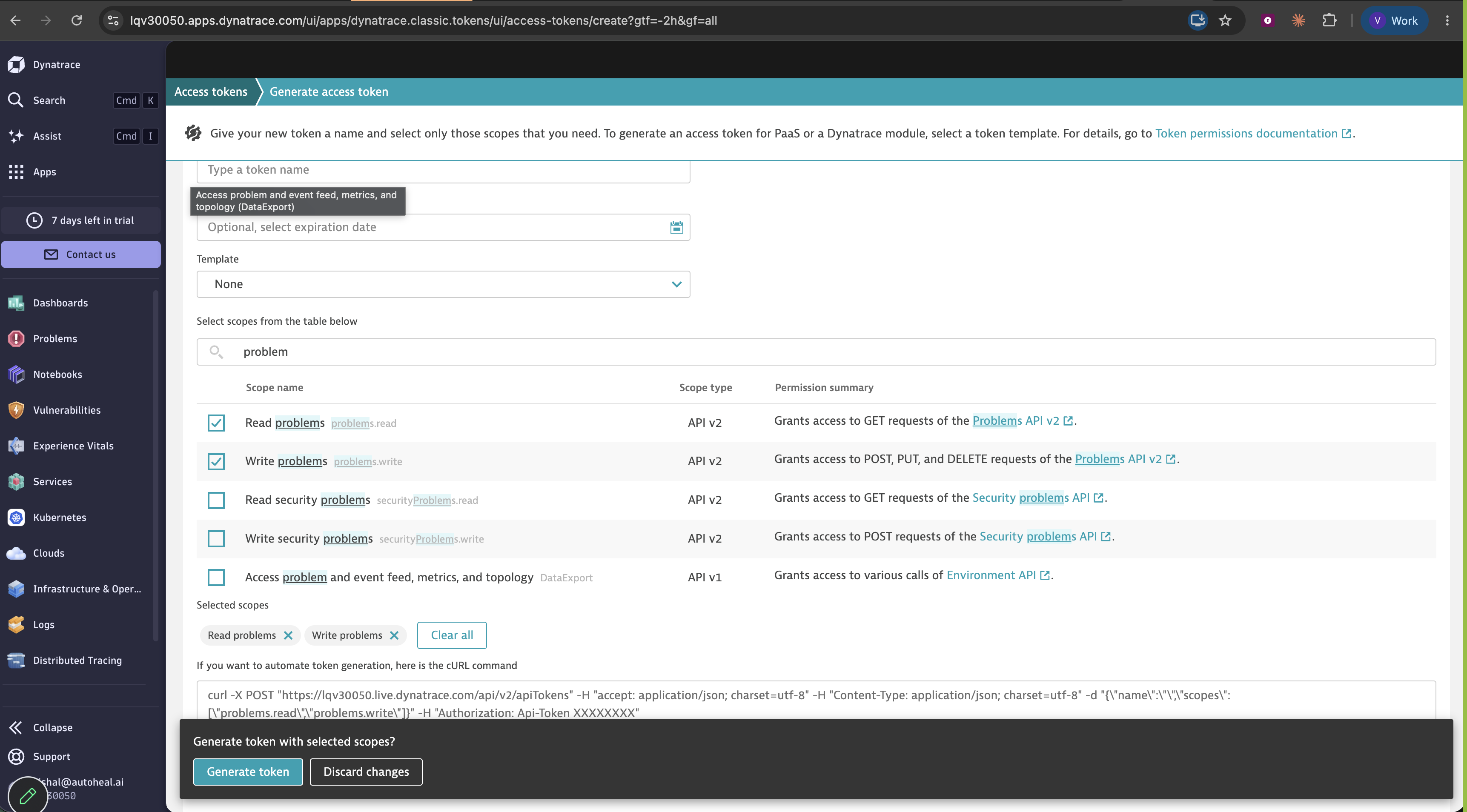Click the Scope name column header
Viewport: 1467px width, 812px height.
(274, 388)
